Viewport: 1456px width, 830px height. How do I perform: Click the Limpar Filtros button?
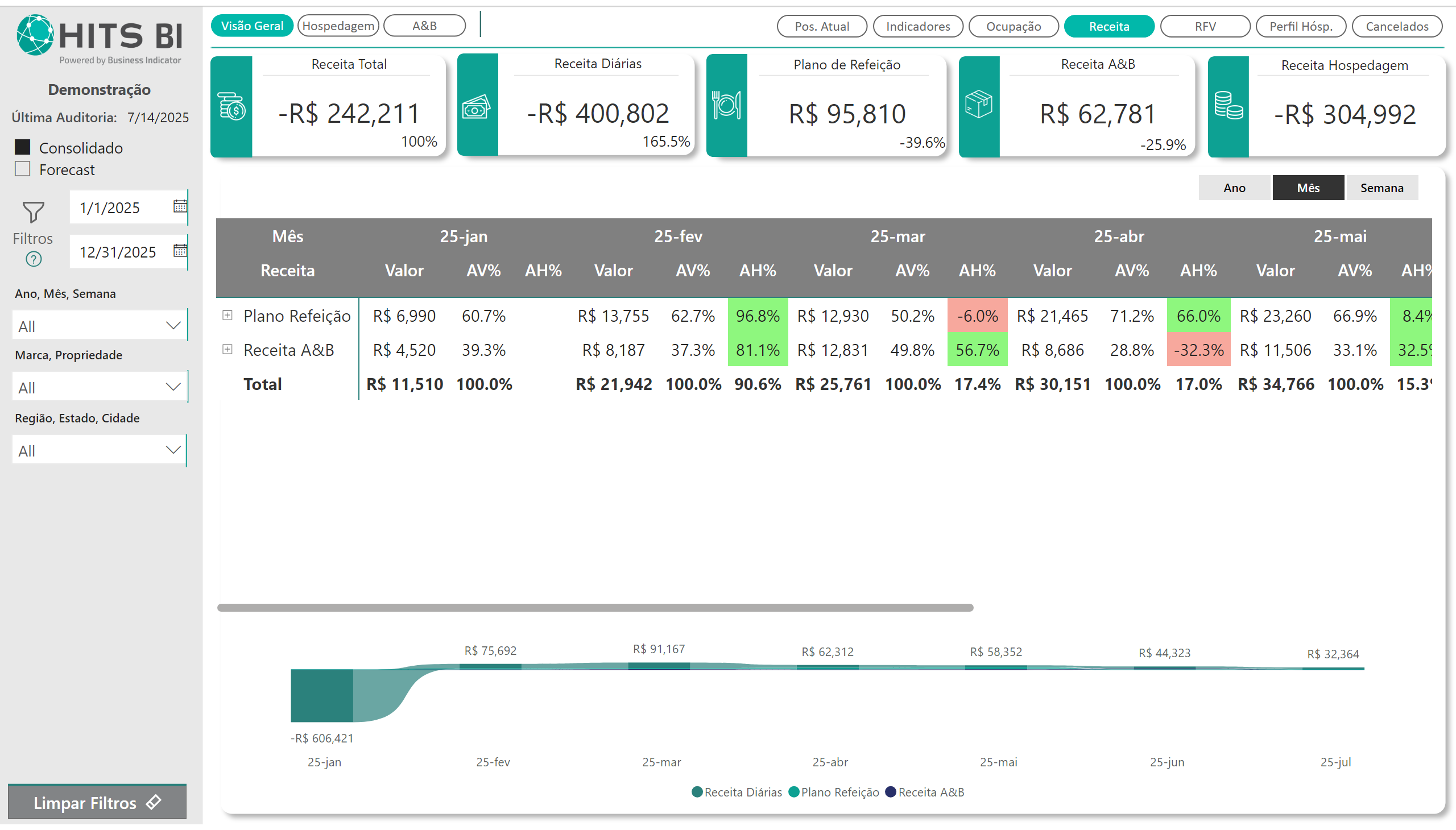(x=97, y=803)
